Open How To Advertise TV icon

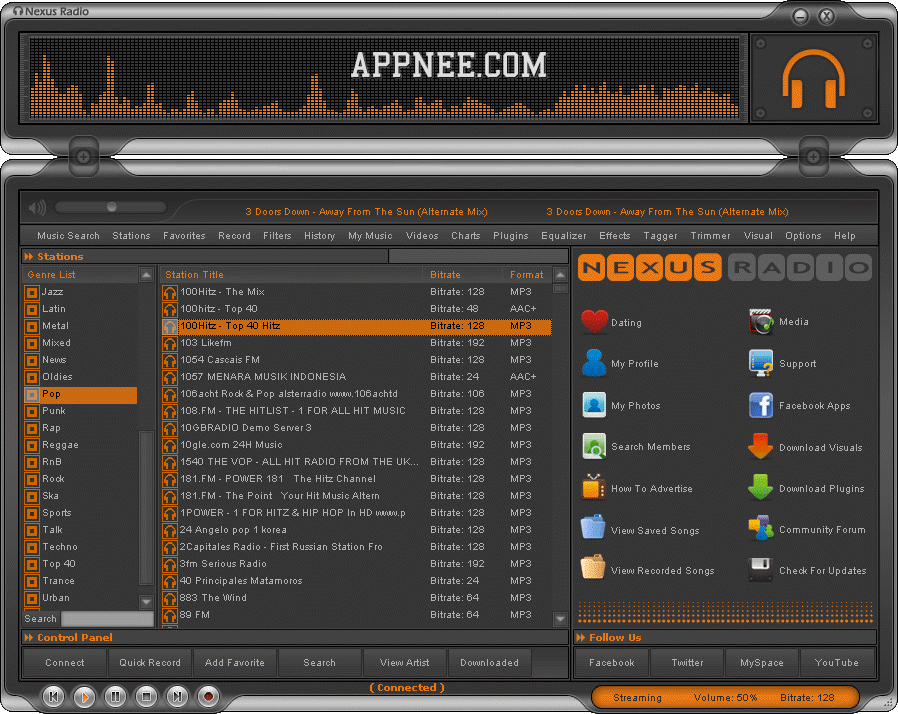click(x=594, y=488)
